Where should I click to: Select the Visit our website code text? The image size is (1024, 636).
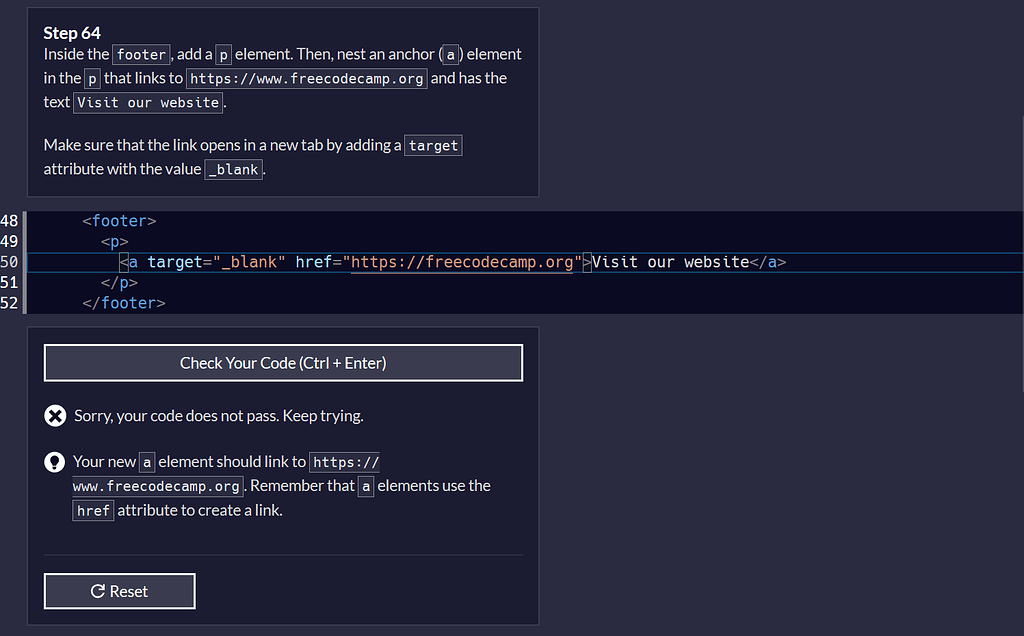point(147,102)
